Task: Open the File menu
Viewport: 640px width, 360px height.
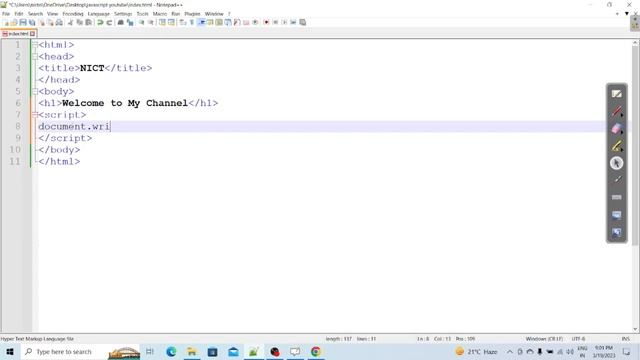Action: point(6,13)
